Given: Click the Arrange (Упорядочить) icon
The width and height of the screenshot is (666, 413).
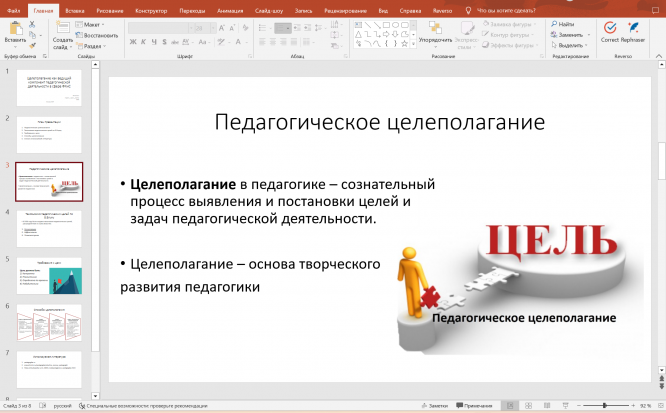Looking at the screenshot, I should 435,28.
